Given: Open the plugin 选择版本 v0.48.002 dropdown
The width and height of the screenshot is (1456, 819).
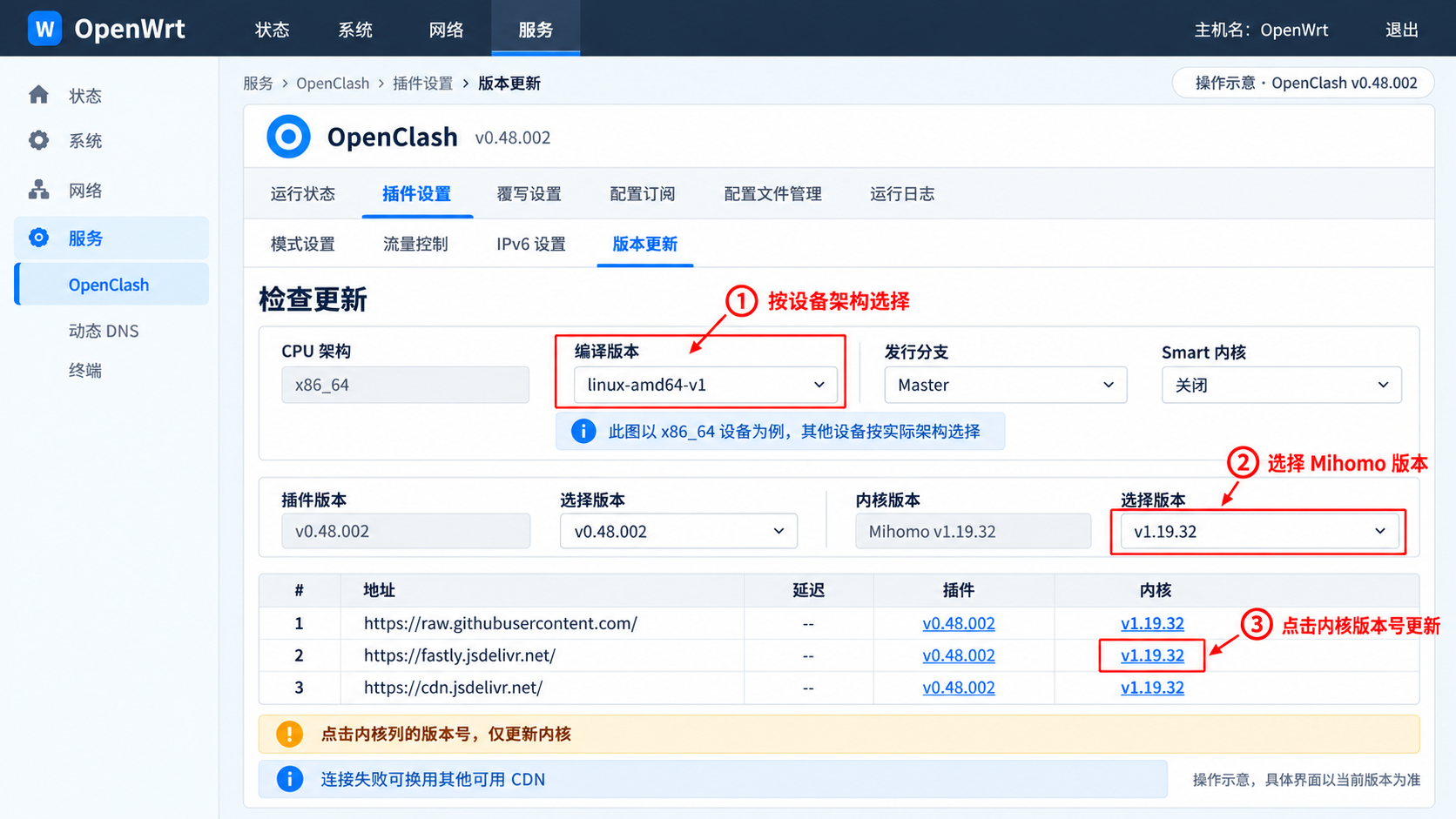Looking at the screenshot, I should point(678,531).
